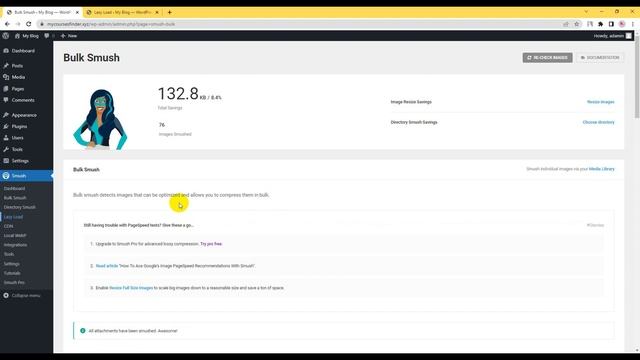Go back in the browser
640x360 pixels.
[7, 24]
